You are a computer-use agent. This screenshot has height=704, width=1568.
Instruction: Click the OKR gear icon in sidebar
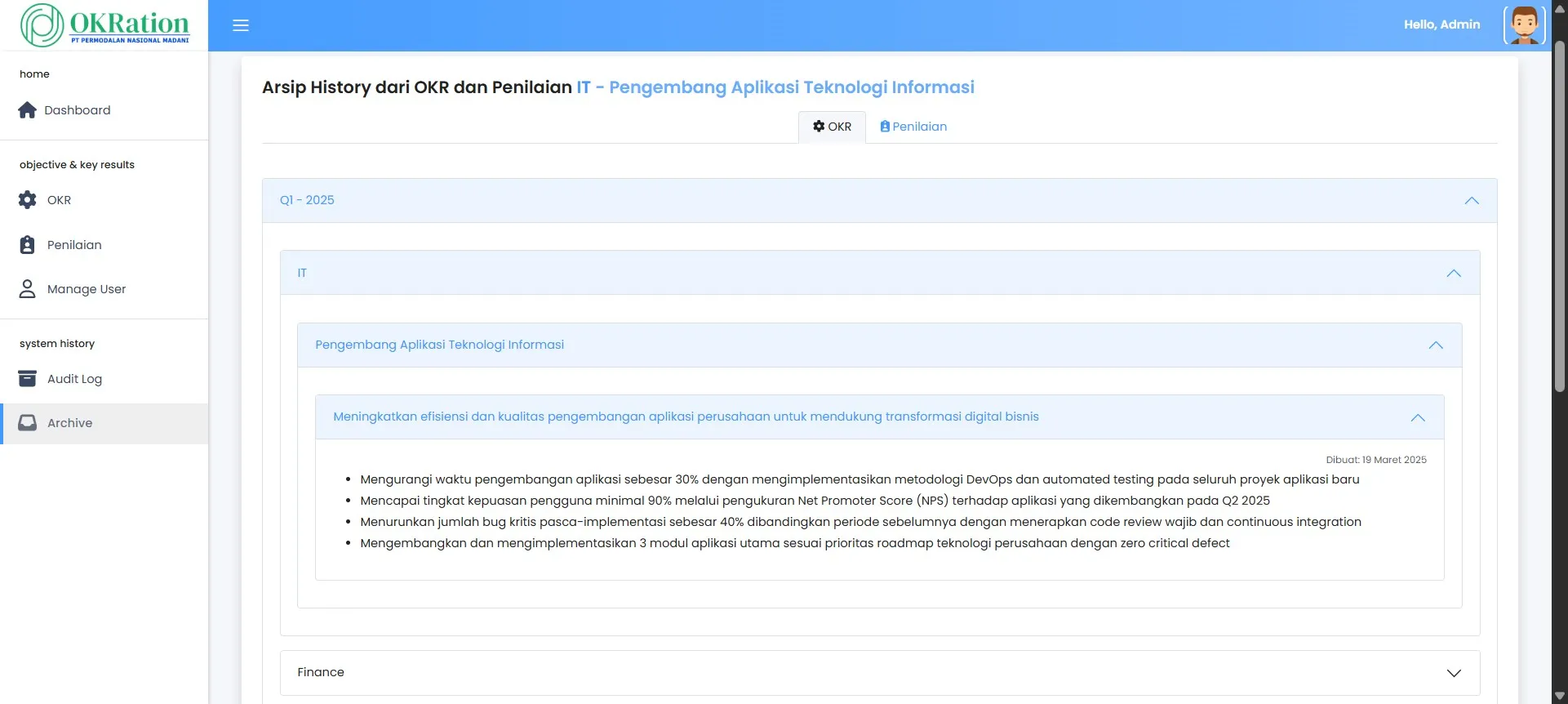pyautogui.click(x=28, y=200)
